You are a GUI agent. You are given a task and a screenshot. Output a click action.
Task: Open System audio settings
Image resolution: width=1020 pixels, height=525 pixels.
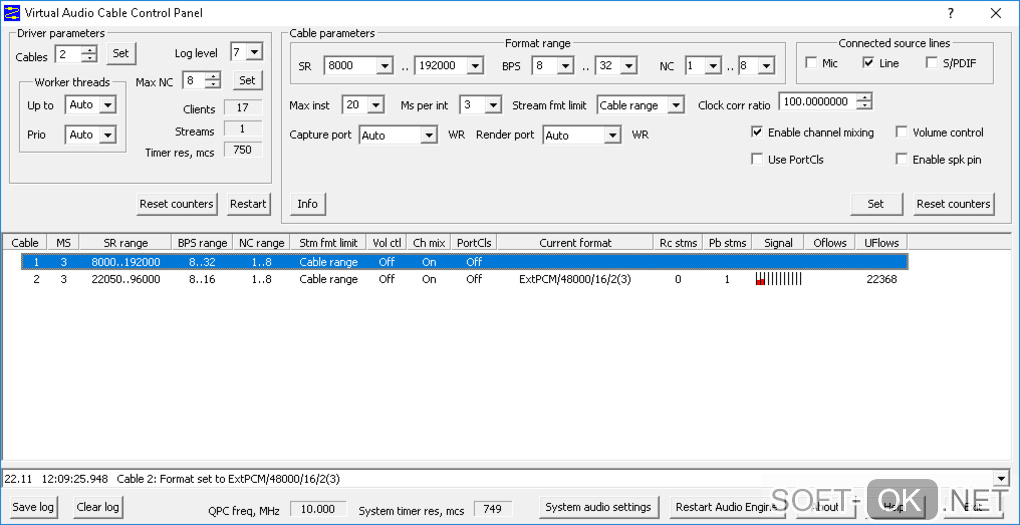[598, 507]
